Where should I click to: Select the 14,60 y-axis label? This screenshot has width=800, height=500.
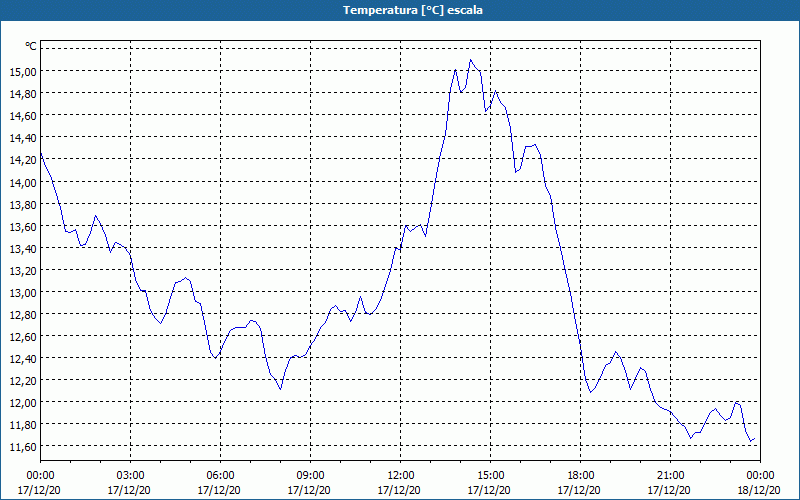(x=23, y=116)
